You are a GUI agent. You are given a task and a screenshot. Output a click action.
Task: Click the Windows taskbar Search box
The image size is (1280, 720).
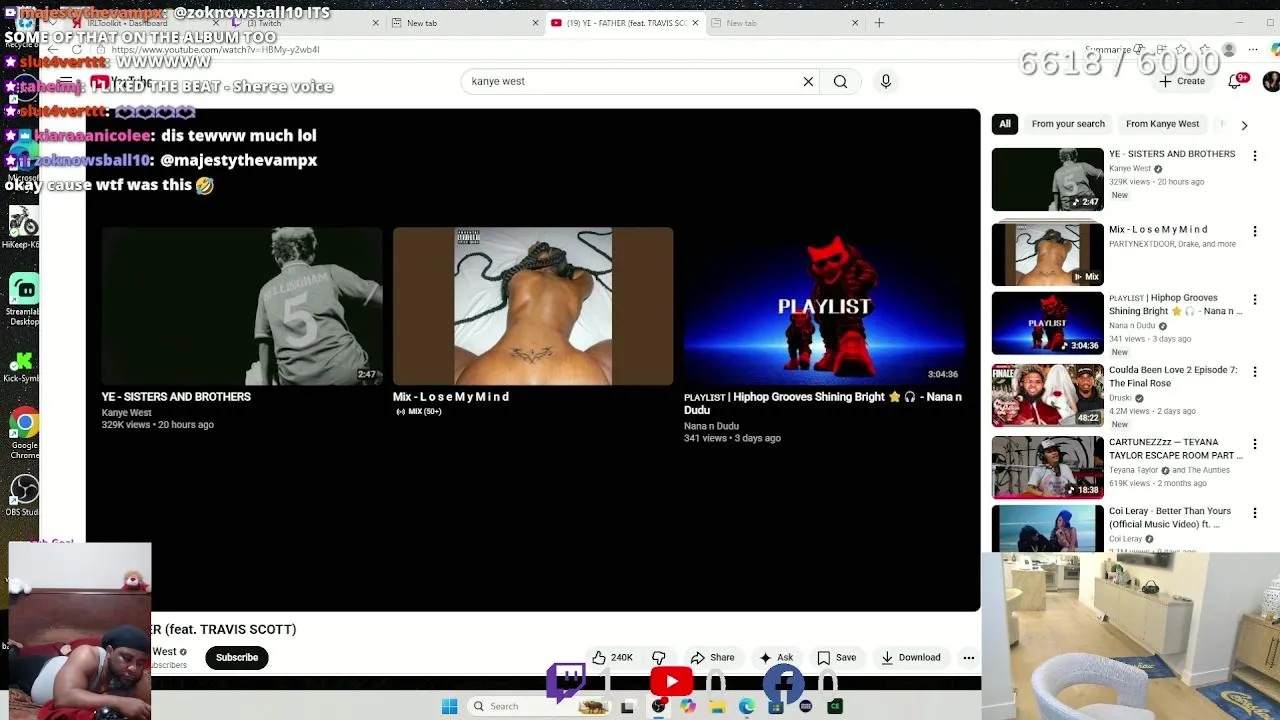pyautogui.click(x=538, y=707)
